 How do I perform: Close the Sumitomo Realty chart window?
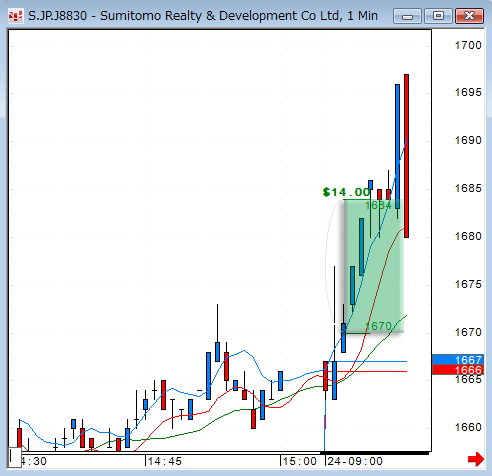coord(469,16)
